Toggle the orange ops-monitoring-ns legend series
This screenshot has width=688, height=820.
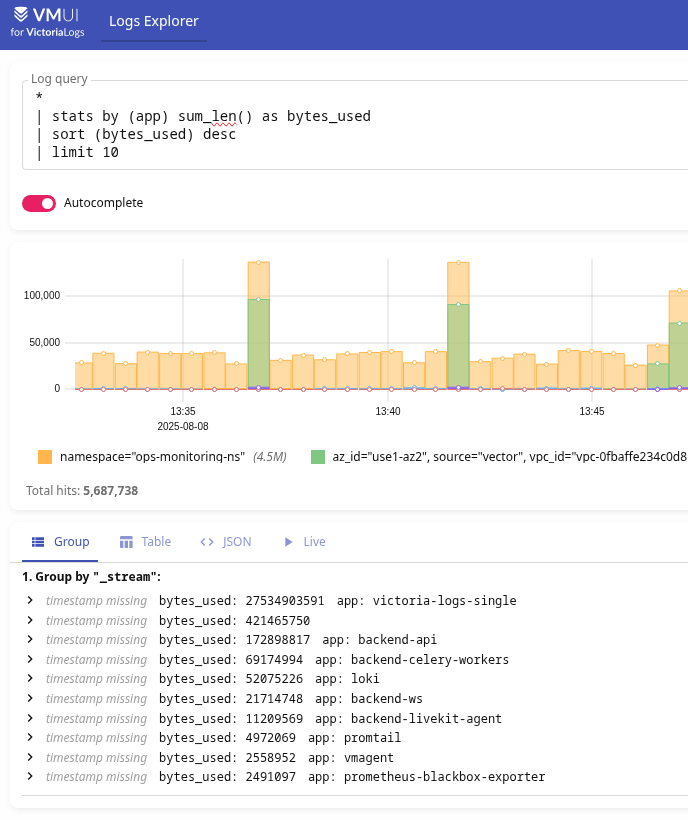tap(162, 457)
